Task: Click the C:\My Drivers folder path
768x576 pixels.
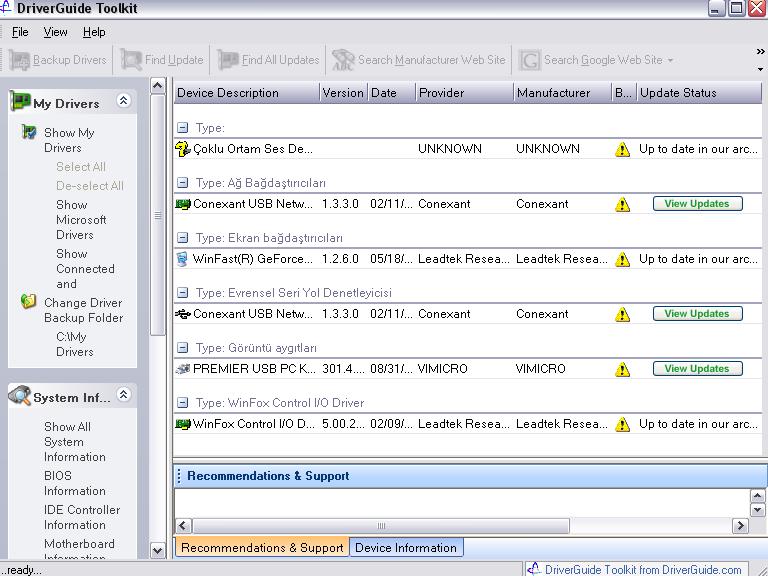Action: coord(74,344)
